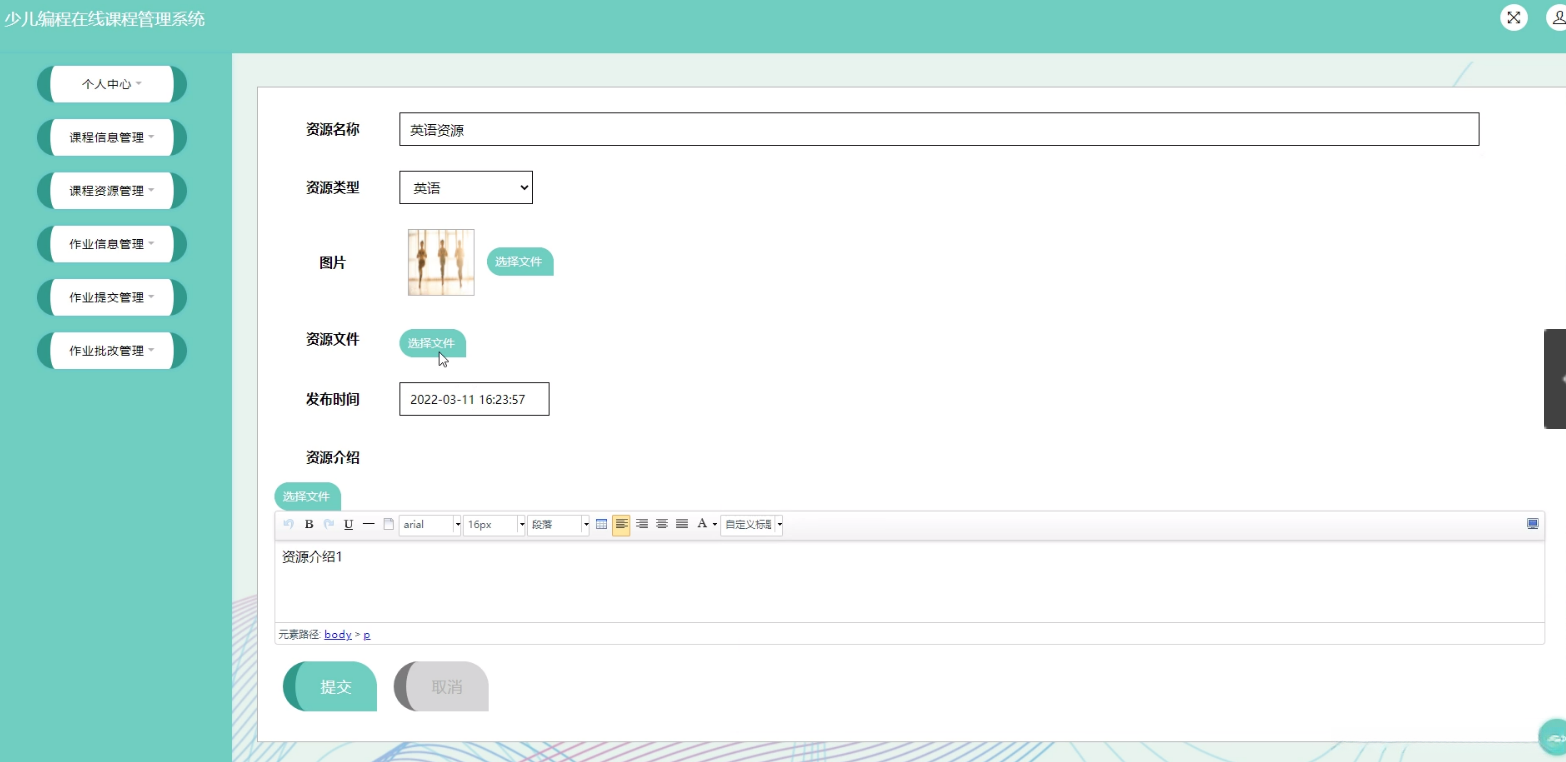
Task: Insert a horizontal rule in the editor
Action: click(x=369, y=524)
